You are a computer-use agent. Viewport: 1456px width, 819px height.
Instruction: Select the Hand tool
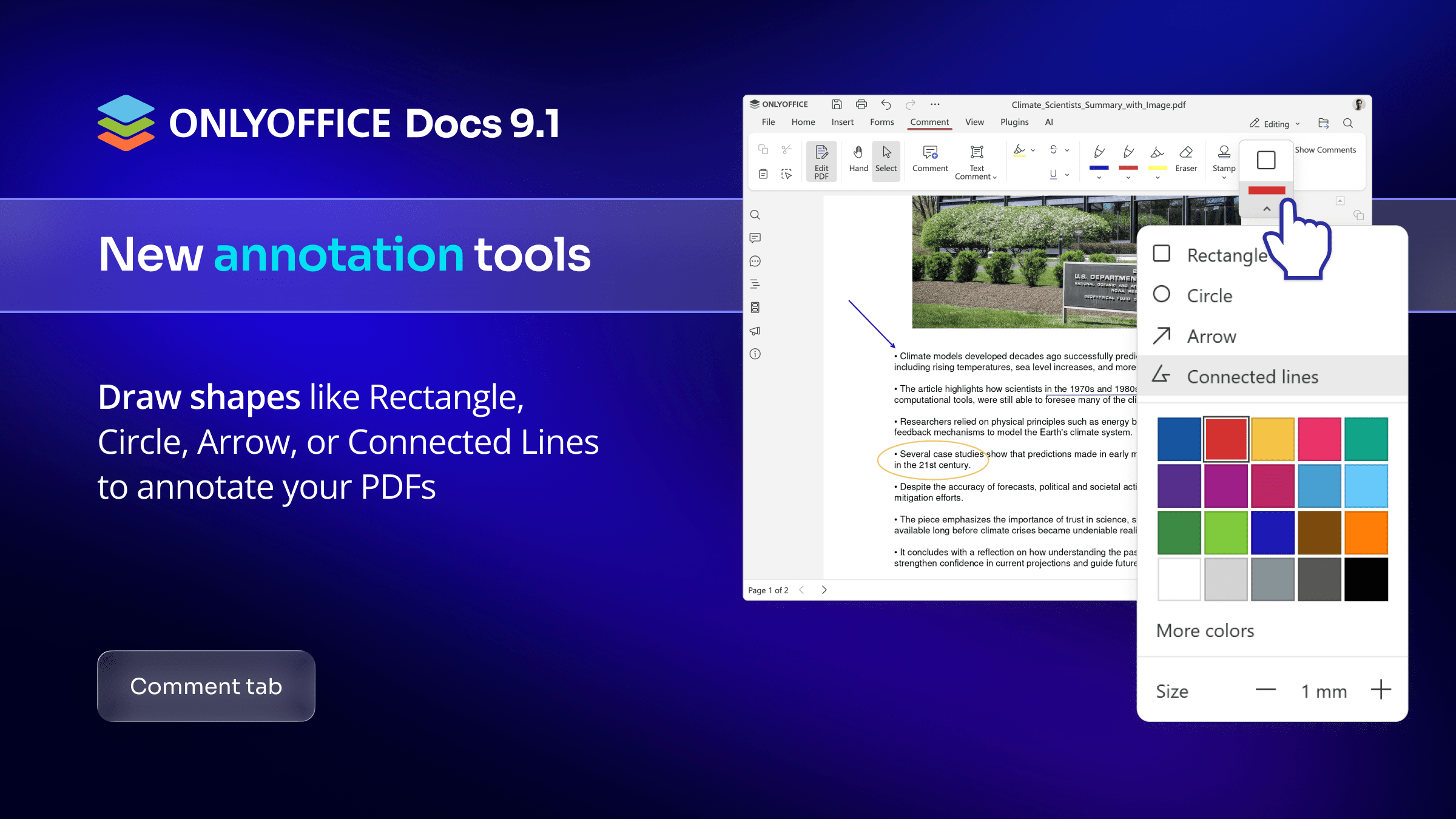click(858, 159)
